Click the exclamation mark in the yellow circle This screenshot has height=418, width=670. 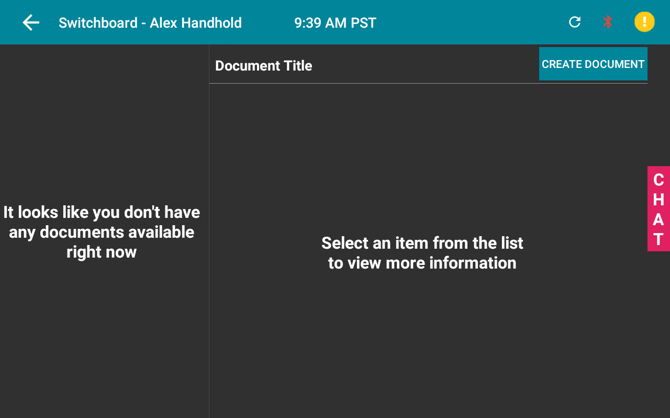[644, 22]
